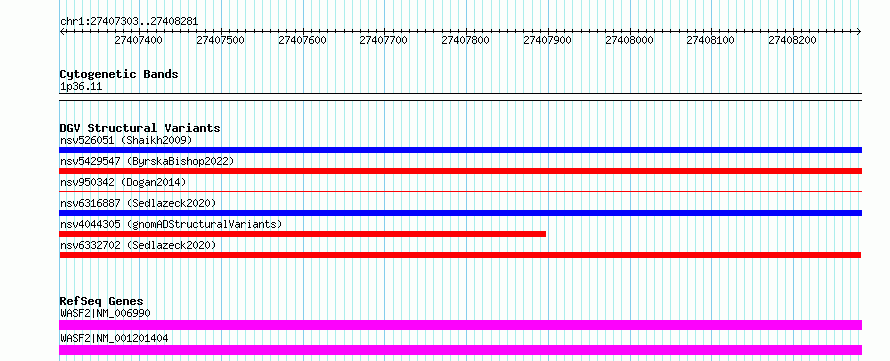Click ruler tick label 27407400
Viewport: 890px width, 361px height.
coord(138,40)
